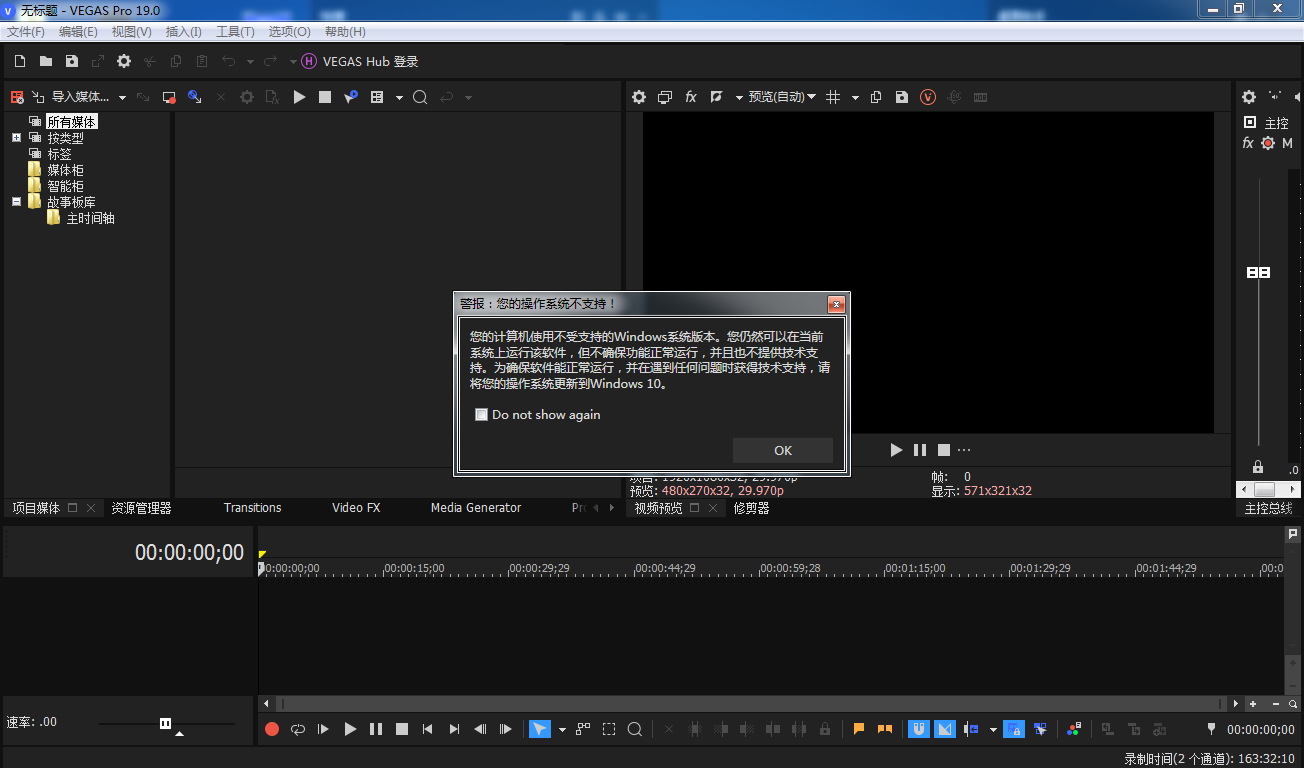Click the red circled V icon in preview toolbar
The height and width of the screenshot is (768, 1304).
coord(928,97)
